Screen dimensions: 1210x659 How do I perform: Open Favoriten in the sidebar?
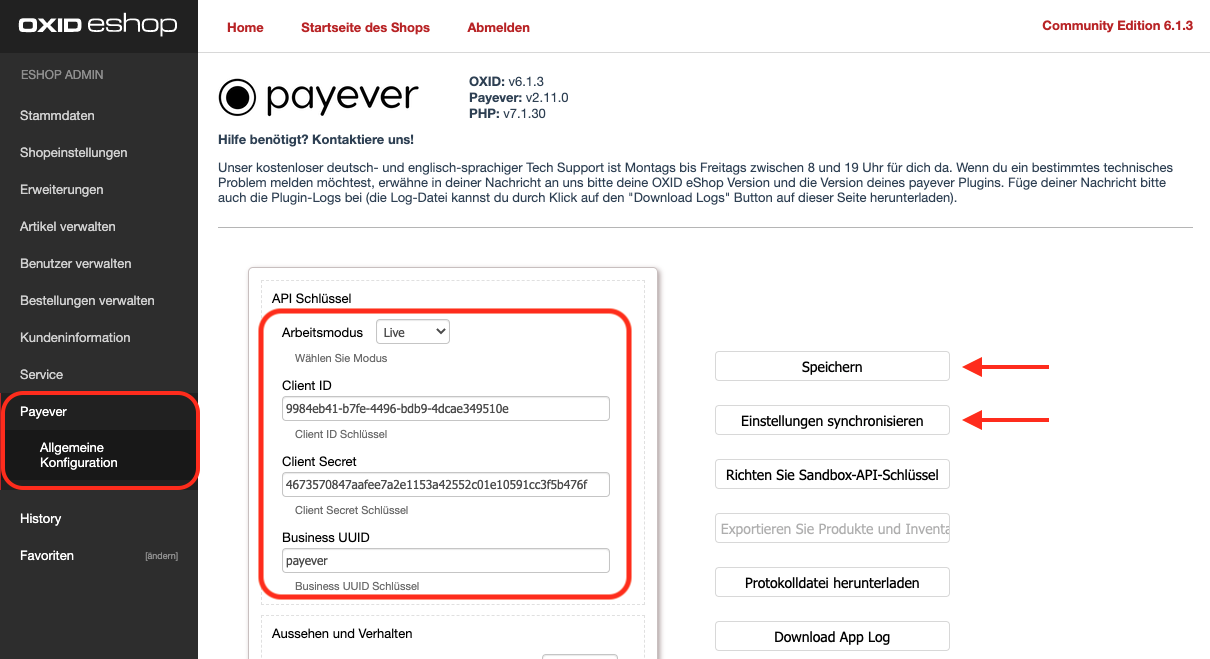pyautogui.click(x=47, y=556)
